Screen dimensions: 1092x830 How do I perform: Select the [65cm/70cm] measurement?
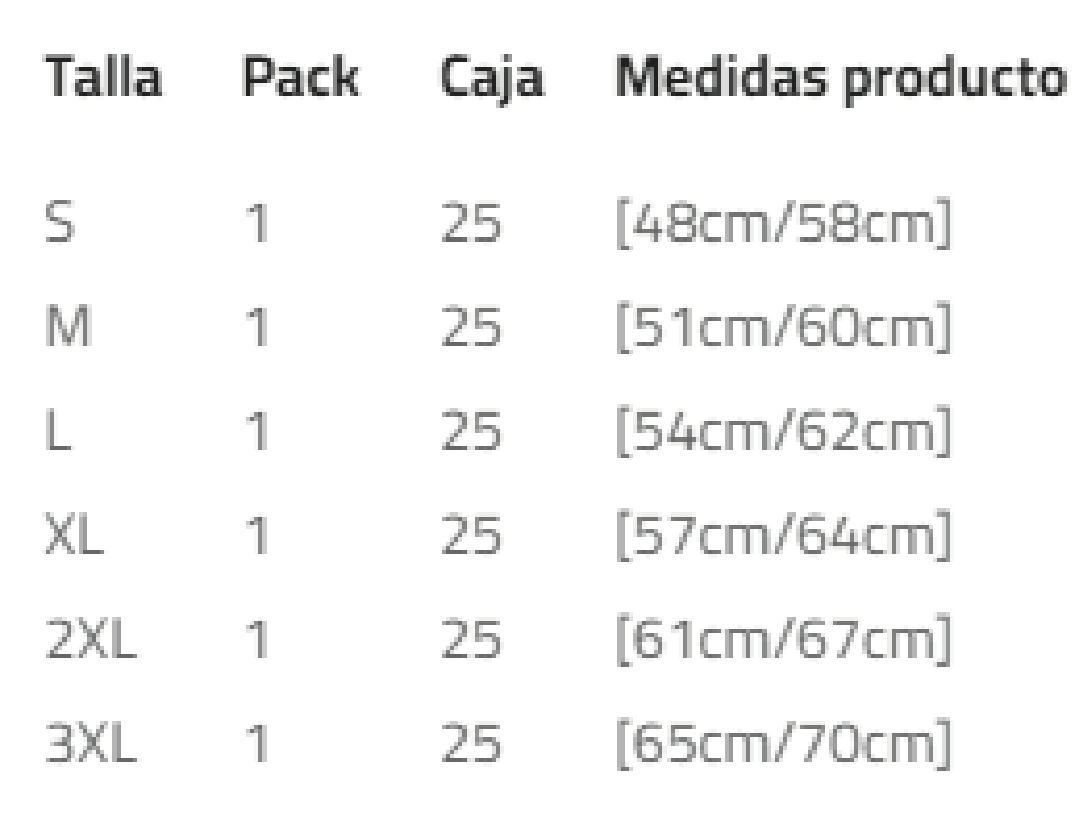pyautogui.click(x=782, y=745)
